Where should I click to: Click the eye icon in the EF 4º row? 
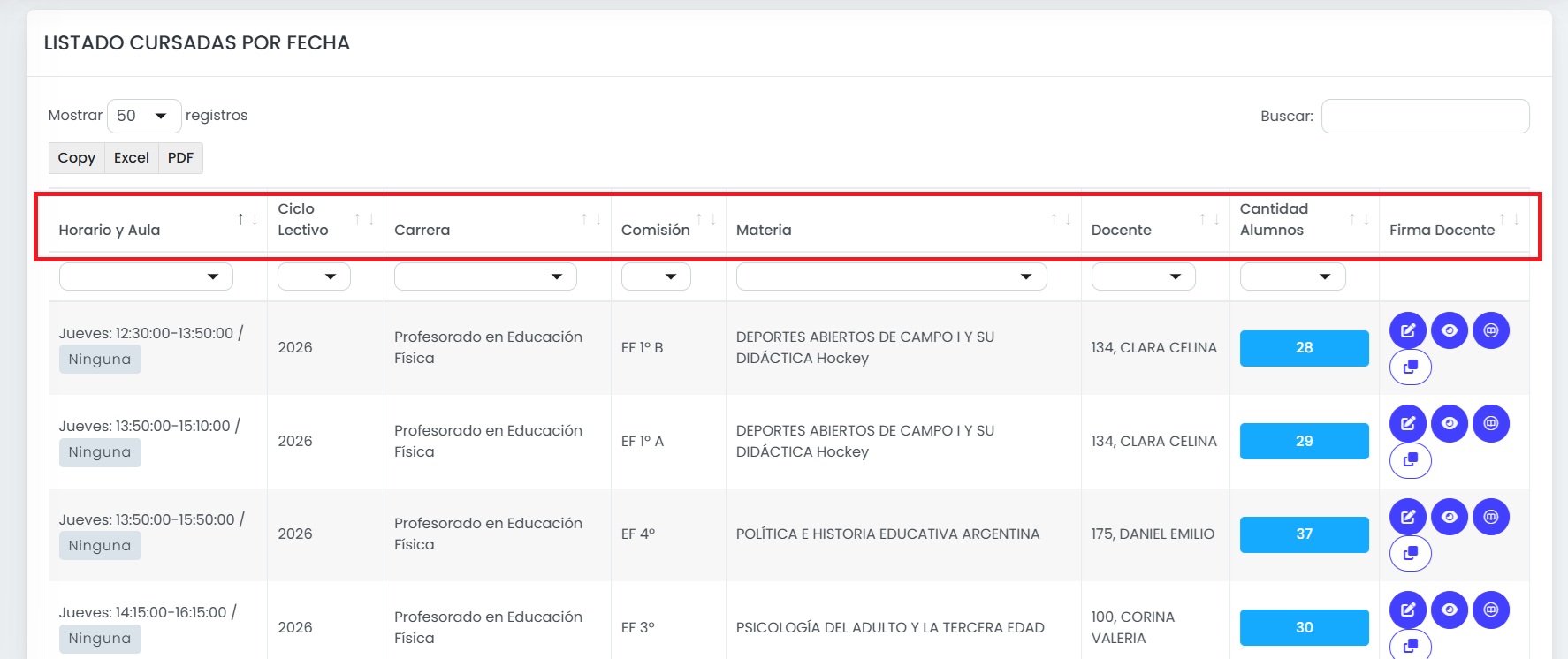(1450, 517)
